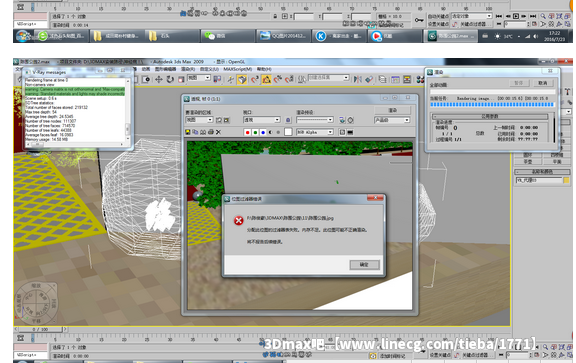576x363 pixels.
Task: Open the named selection sets dropdown
Action: tap(328, 78)
